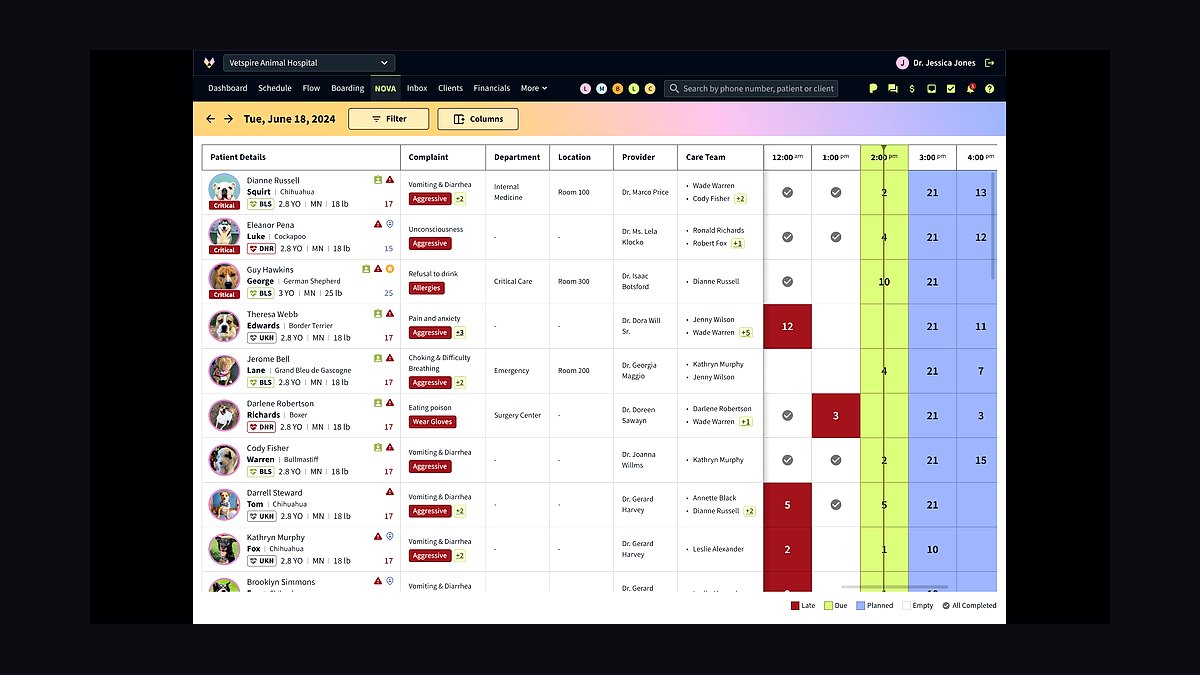Expand +2 complaint tags for Dianne Russell
The height and width of the screenshot is (675, 1200).
[x=459, y=199]
